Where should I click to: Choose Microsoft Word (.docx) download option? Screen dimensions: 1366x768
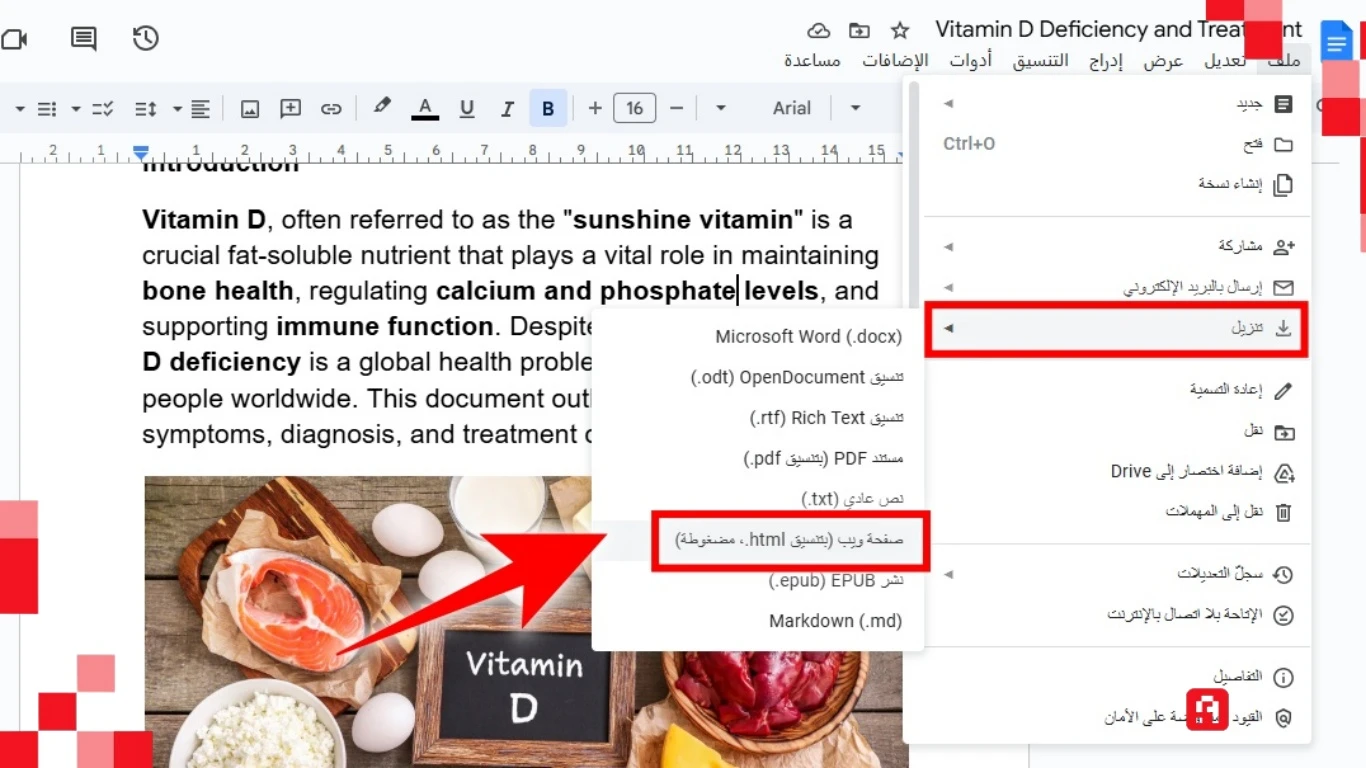[808, 337]
